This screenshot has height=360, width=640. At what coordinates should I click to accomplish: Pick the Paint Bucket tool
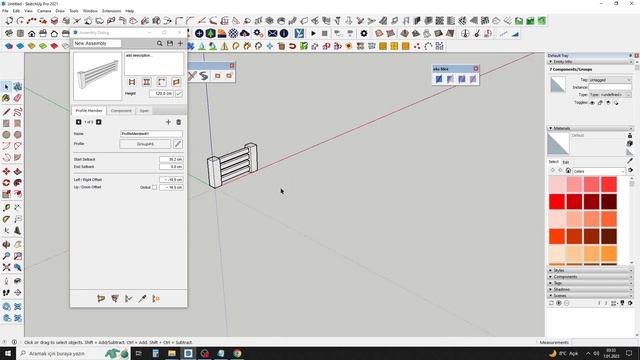6,98
